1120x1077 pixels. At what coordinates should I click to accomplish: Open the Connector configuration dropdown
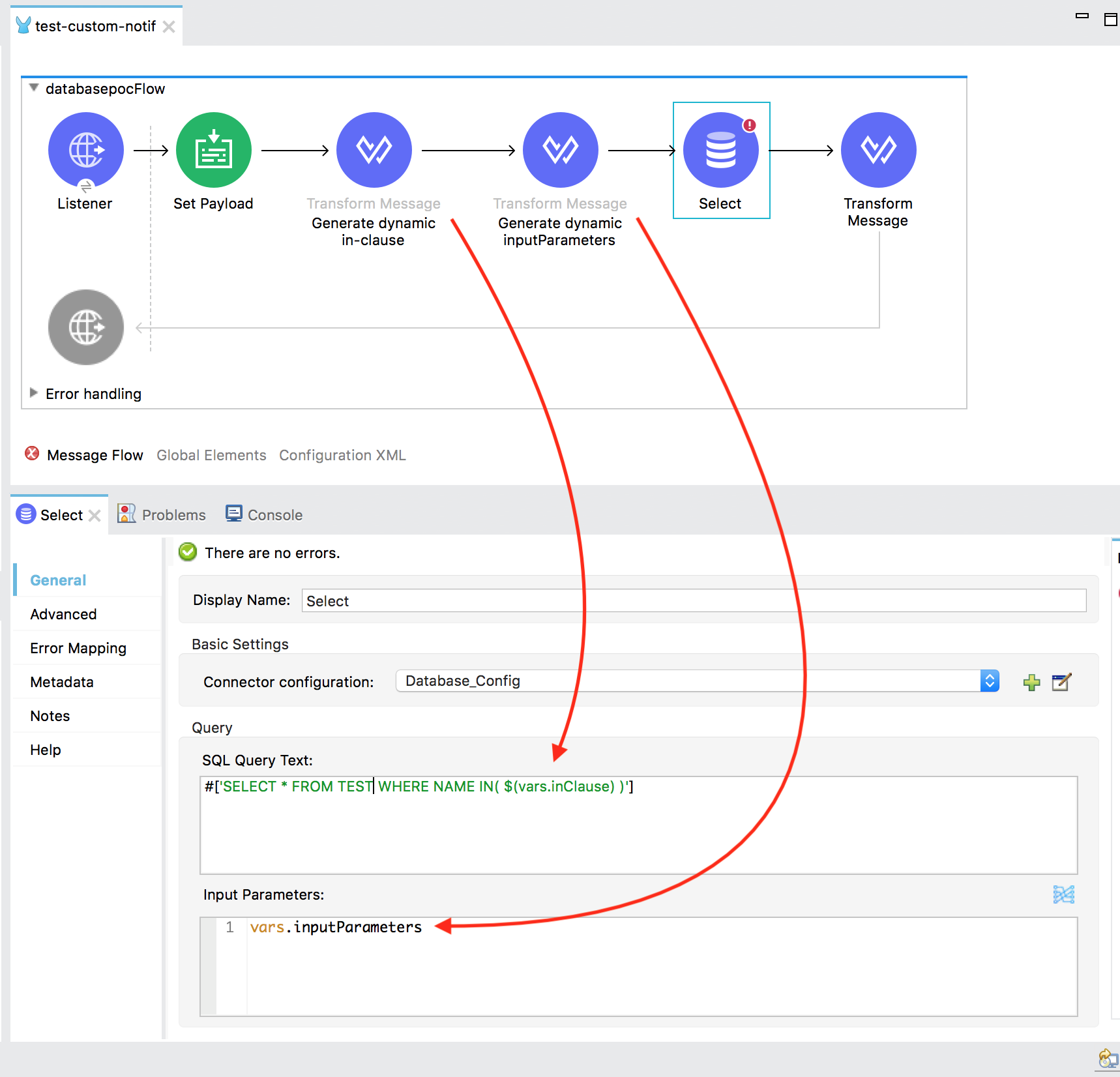(x=989, y=681)
